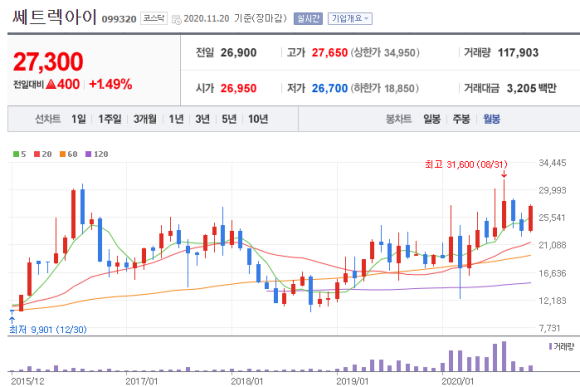Click the 전일 value 26,900
This screenshot has width=580, height=387.
click(239, 53)
